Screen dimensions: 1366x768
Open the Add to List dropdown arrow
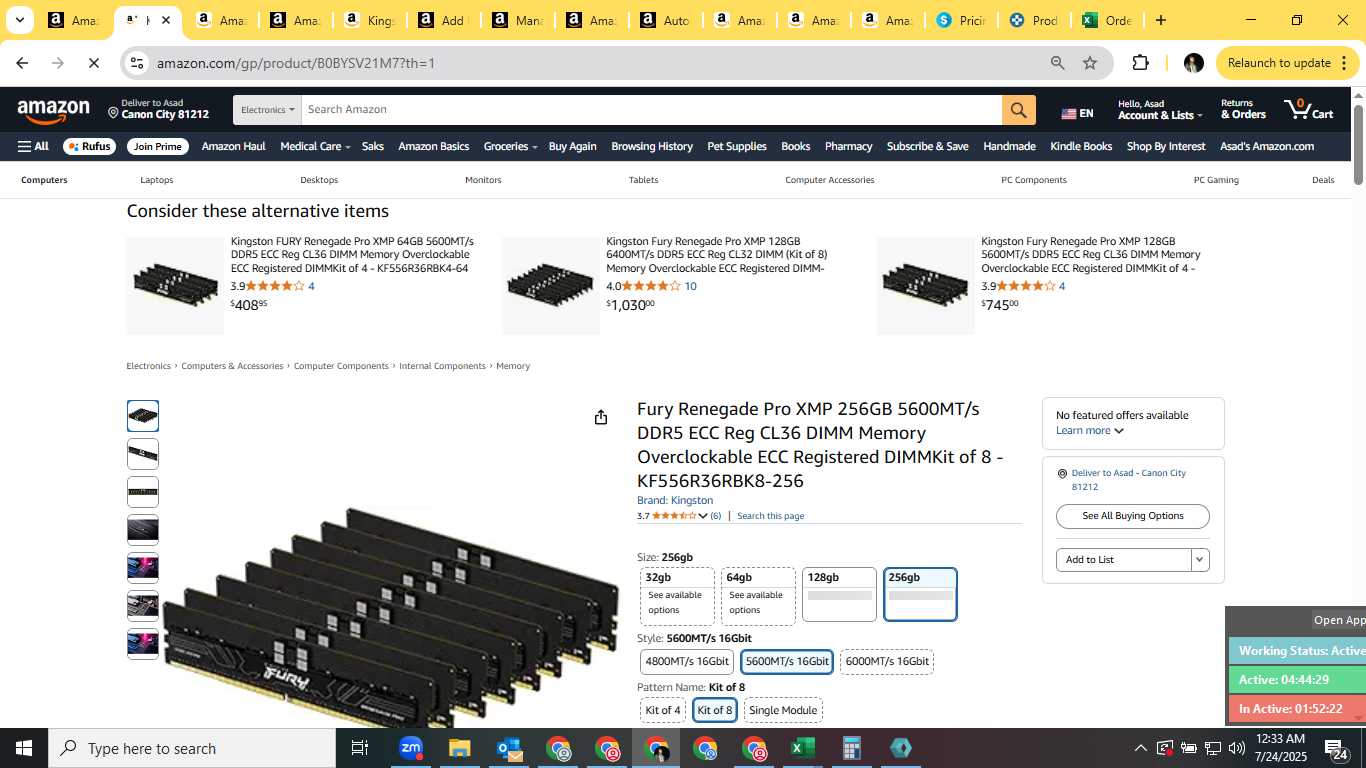click(1200, 560)
